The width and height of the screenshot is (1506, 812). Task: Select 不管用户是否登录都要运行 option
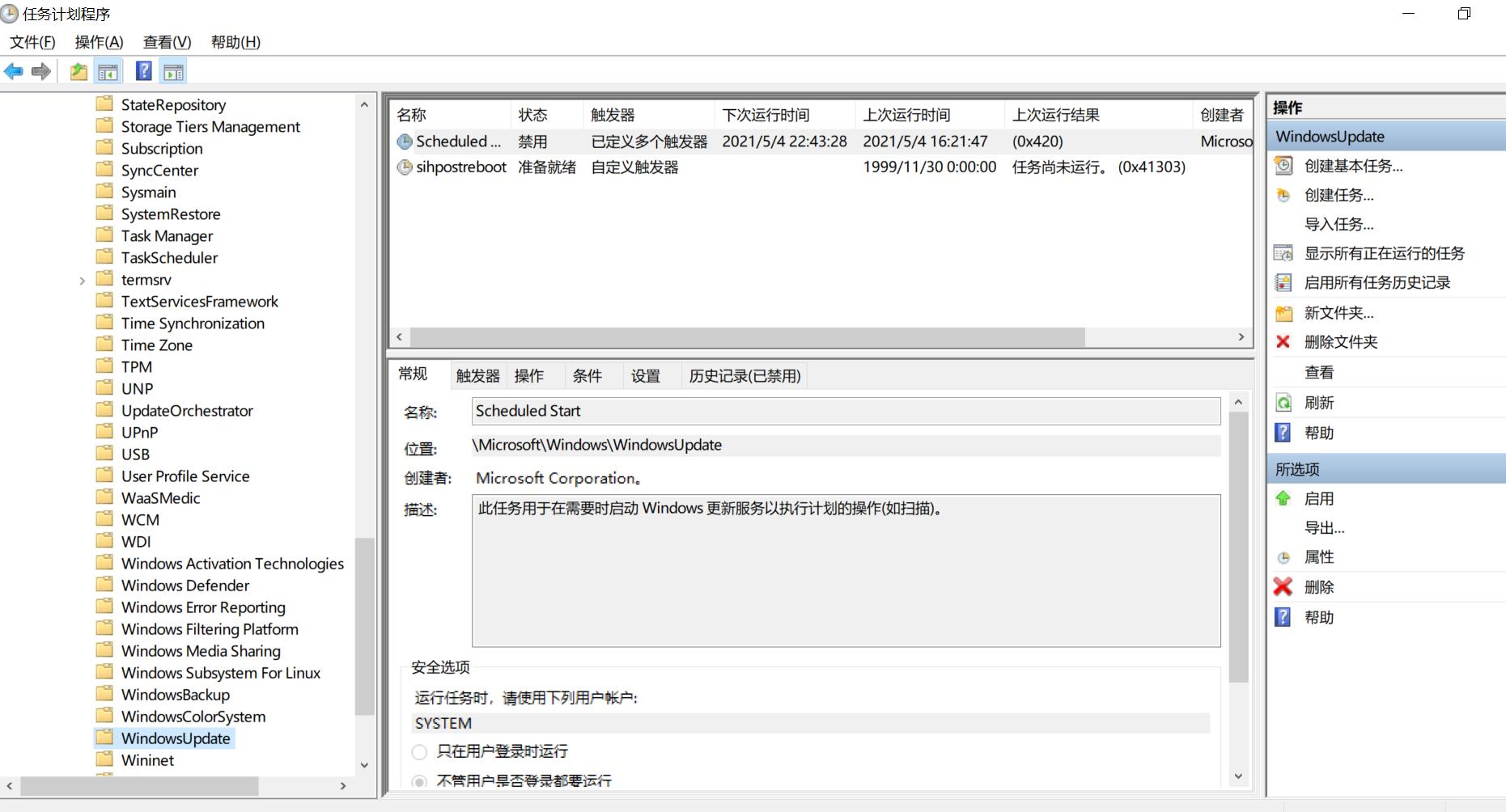click(419, 780)
